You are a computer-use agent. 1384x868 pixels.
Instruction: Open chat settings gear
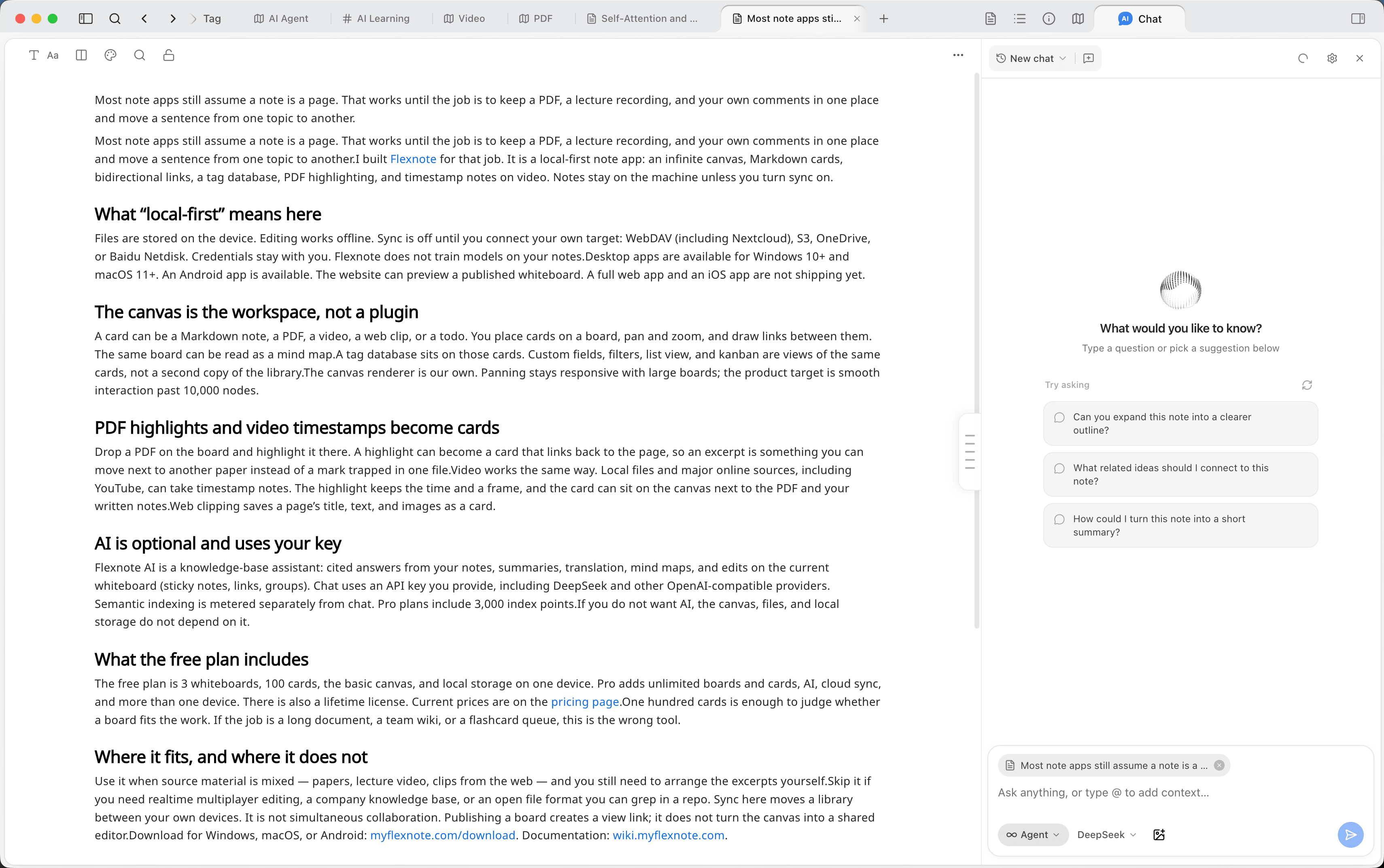(1332, 58)
